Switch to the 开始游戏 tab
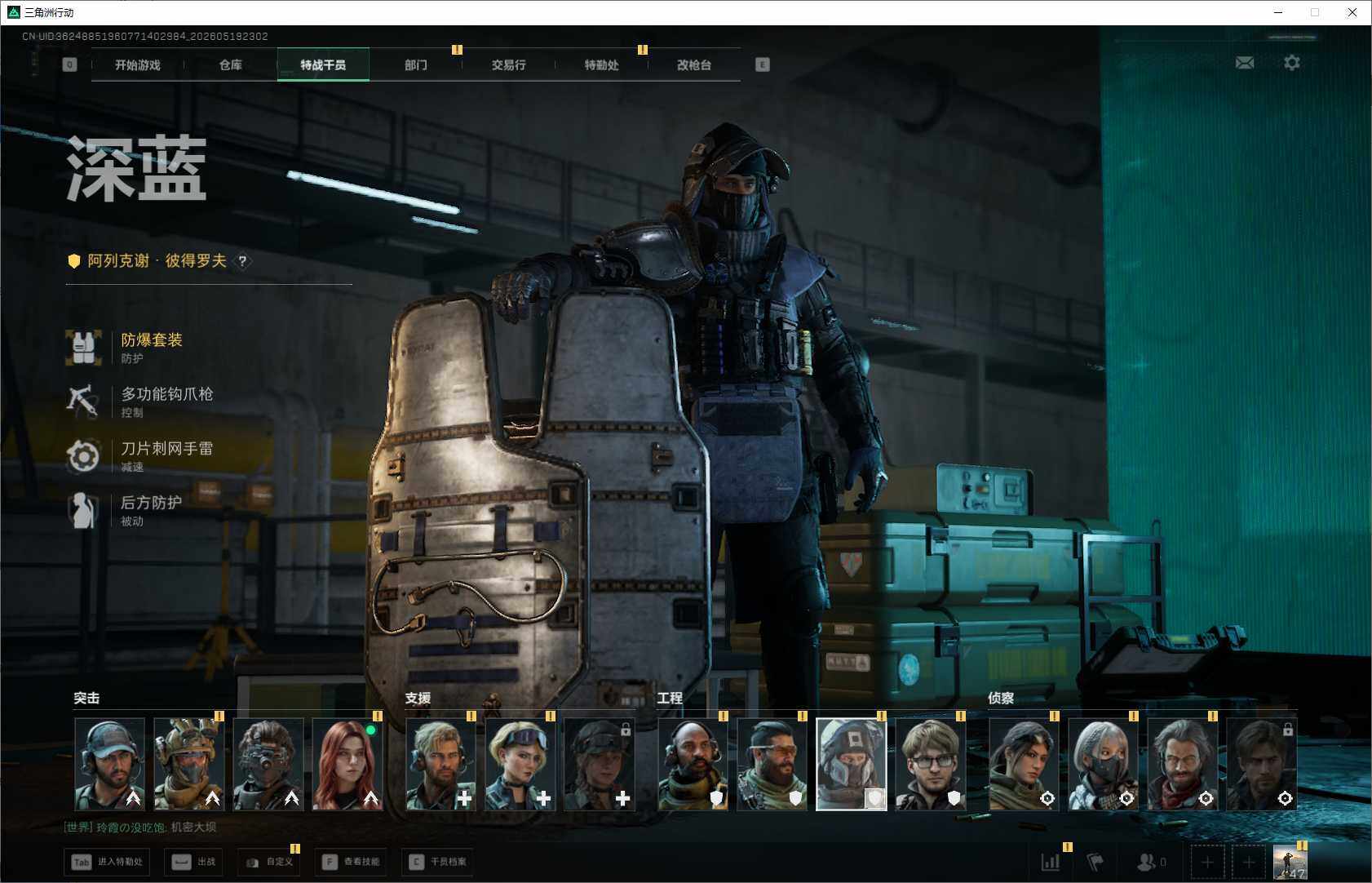 (138, 64)
